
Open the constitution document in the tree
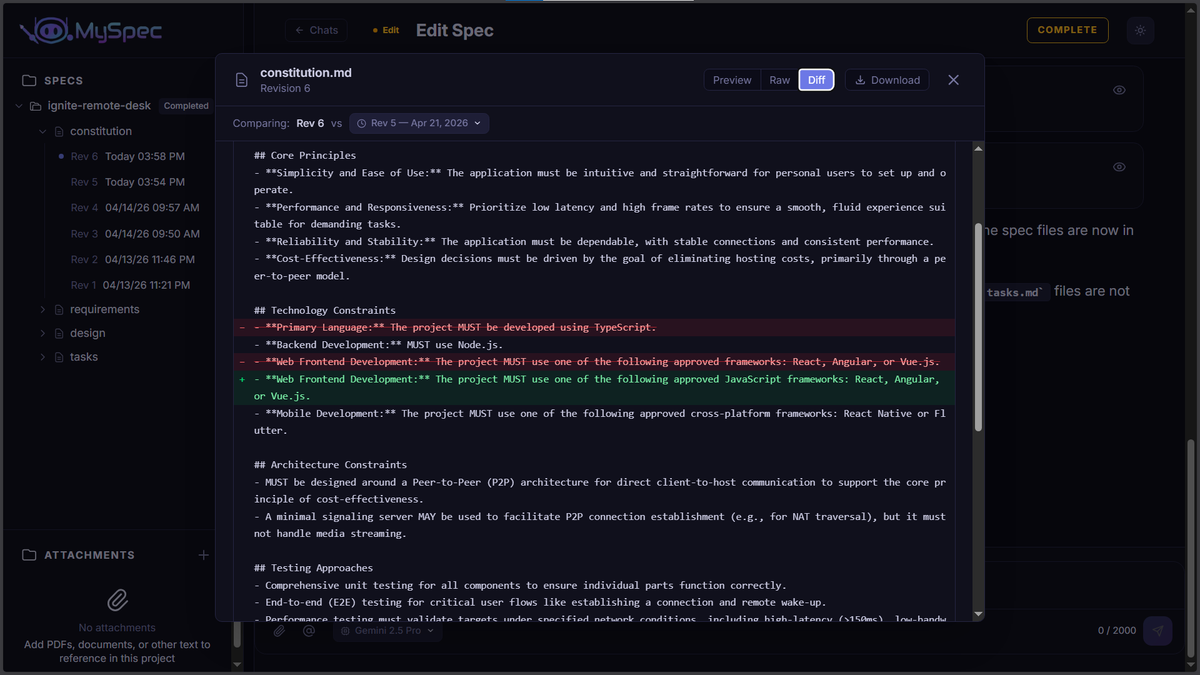101,131
